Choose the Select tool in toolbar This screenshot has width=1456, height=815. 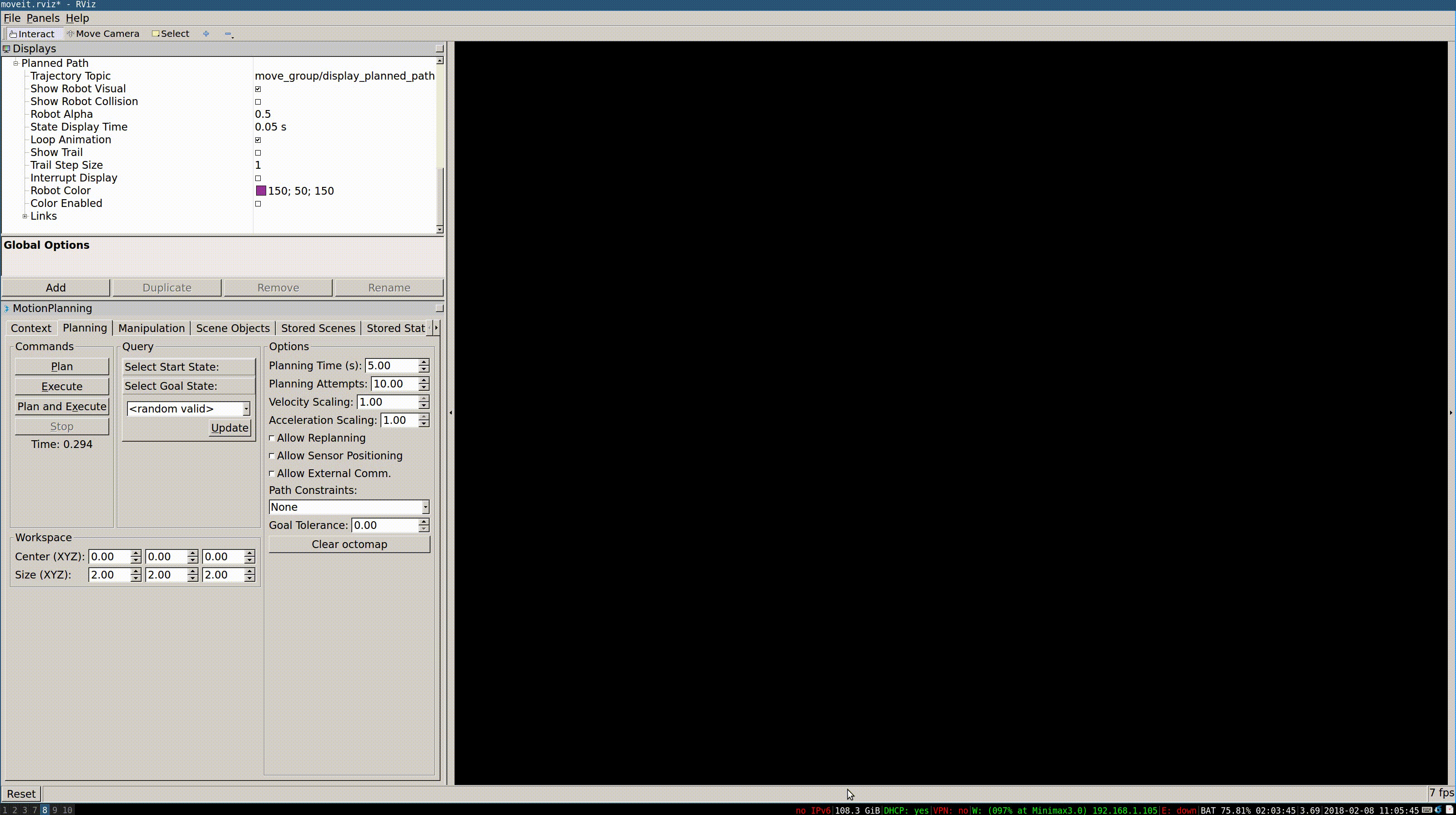[x=171, y=34]
